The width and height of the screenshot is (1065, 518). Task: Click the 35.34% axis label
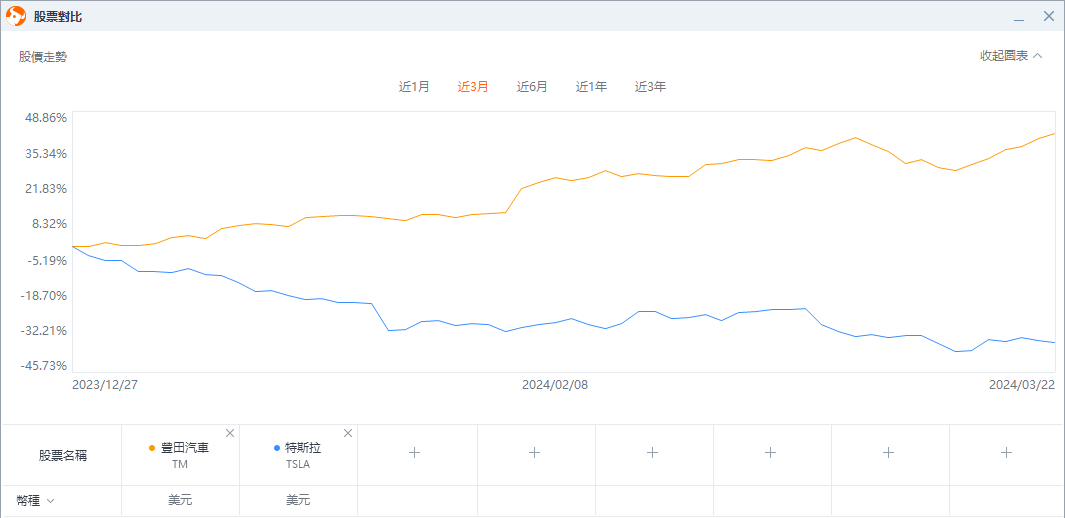44,153
